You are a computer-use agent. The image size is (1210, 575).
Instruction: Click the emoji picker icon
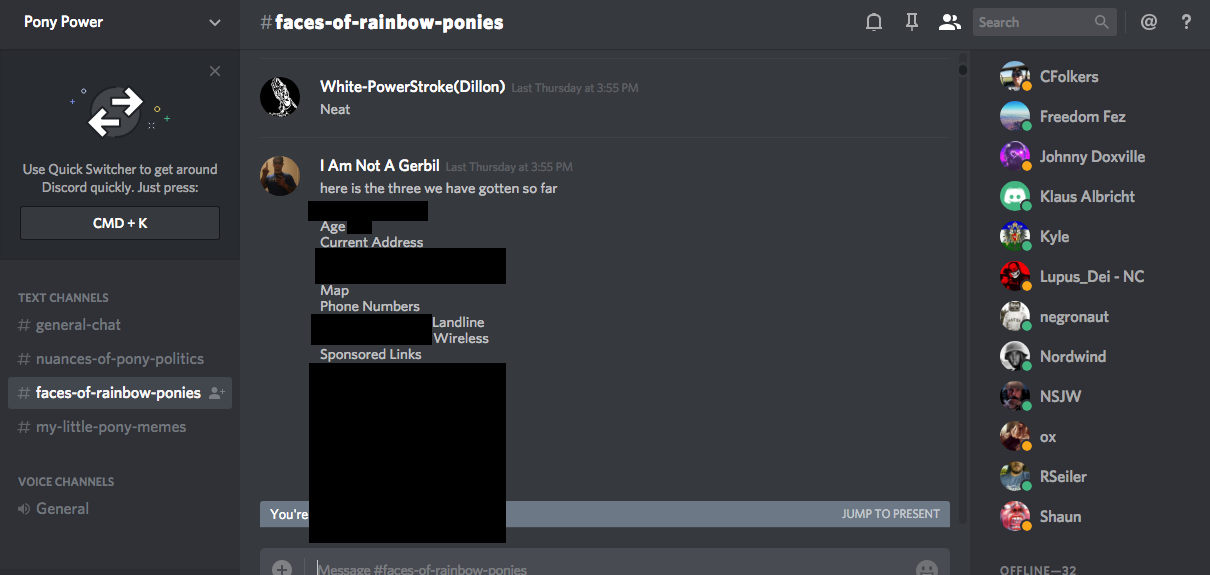(927, 568)
